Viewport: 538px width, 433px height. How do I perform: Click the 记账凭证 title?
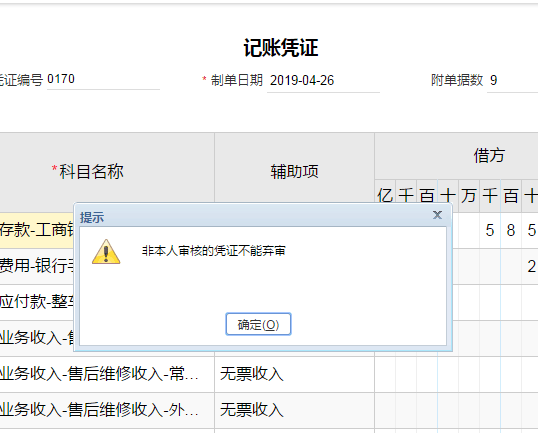[x=281, y=48]
